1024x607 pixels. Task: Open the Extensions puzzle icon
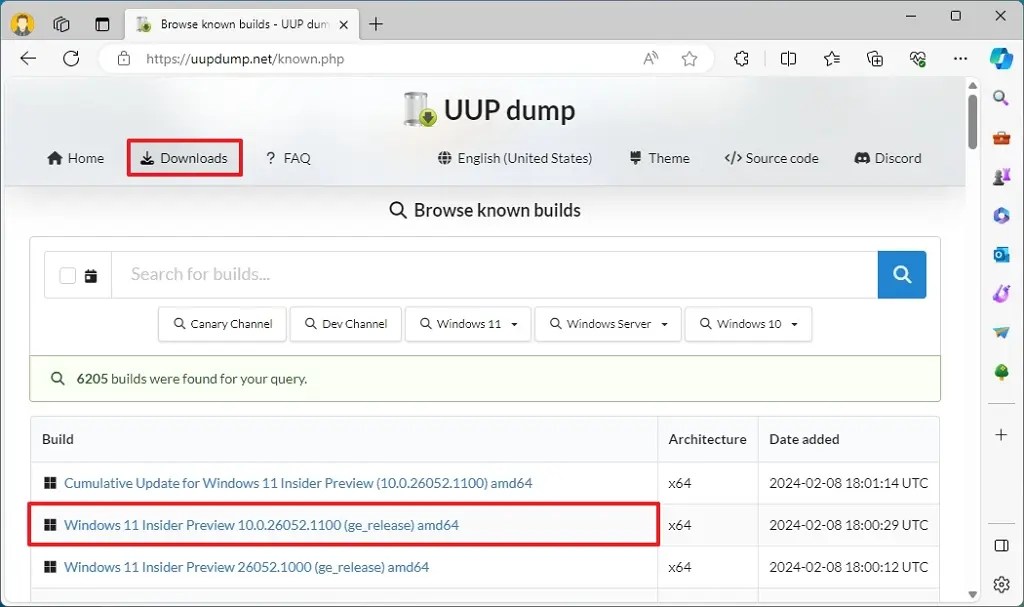click(741, 59)
